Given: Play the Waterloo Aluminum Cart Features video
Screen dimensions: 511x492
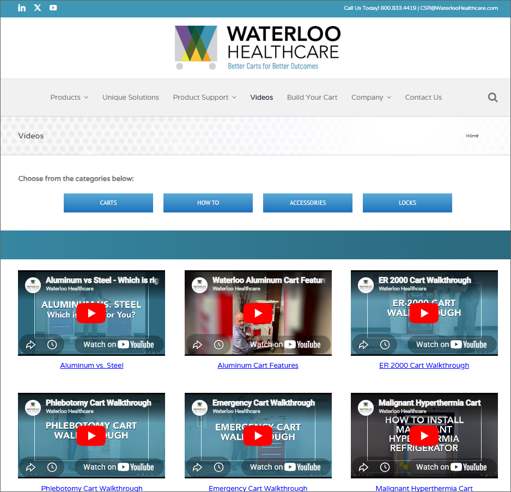Looking at the screenshot, I should point(258,313).
